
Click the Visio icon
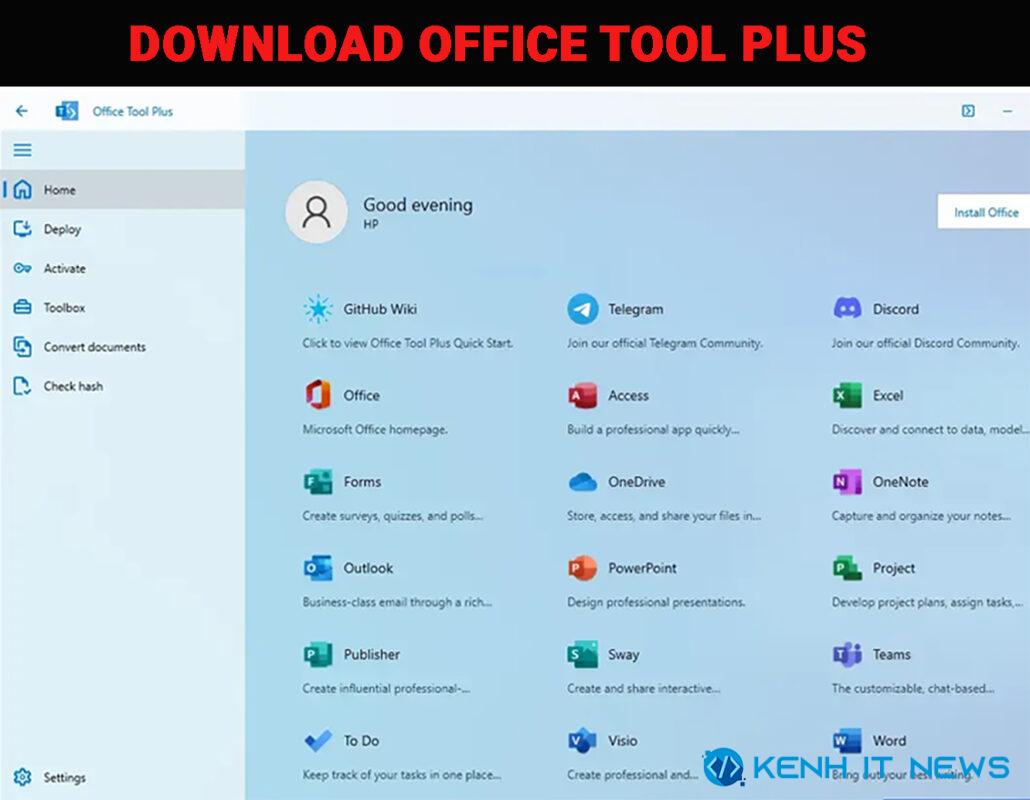coord(583,740)
